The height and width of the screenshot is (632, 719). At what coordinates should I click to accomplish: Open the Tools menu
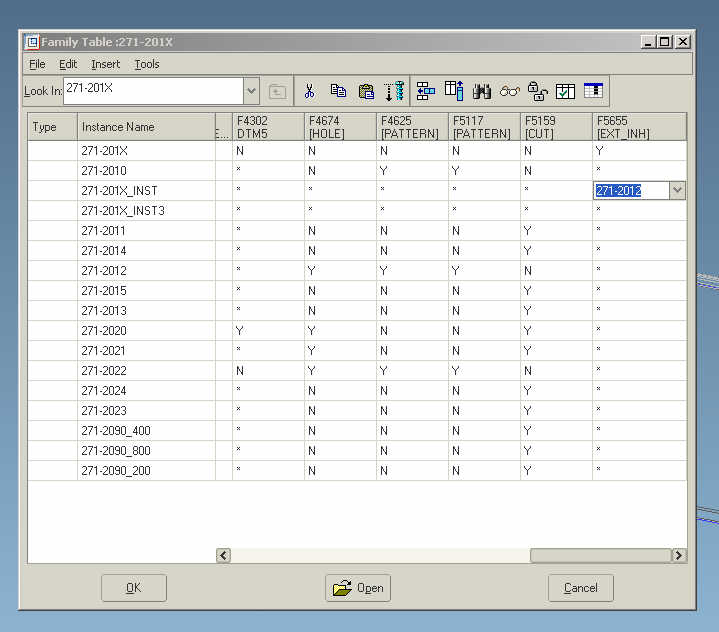(x=147, y=64)
